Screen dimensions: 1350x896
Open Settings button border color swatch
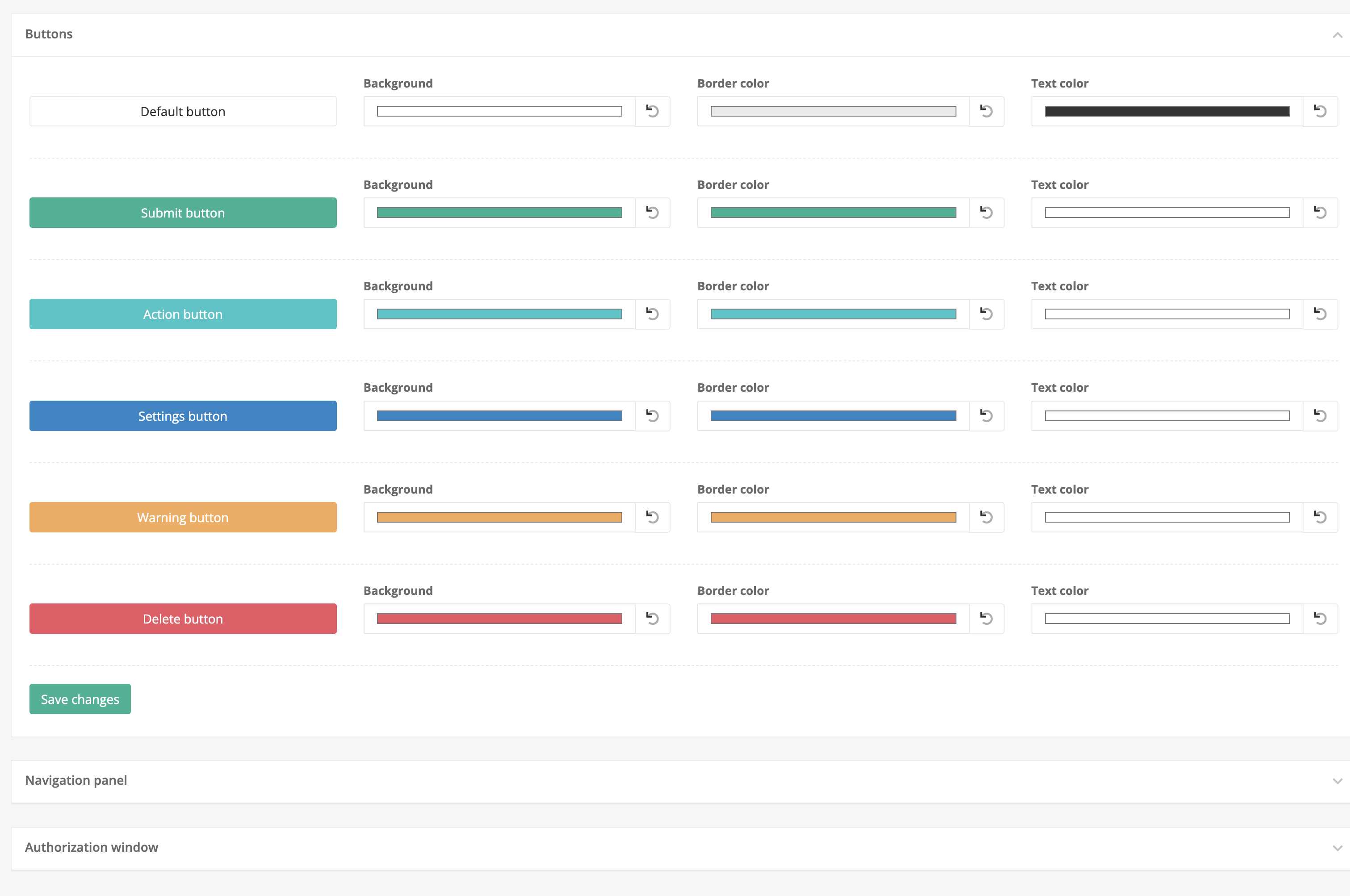833,415
